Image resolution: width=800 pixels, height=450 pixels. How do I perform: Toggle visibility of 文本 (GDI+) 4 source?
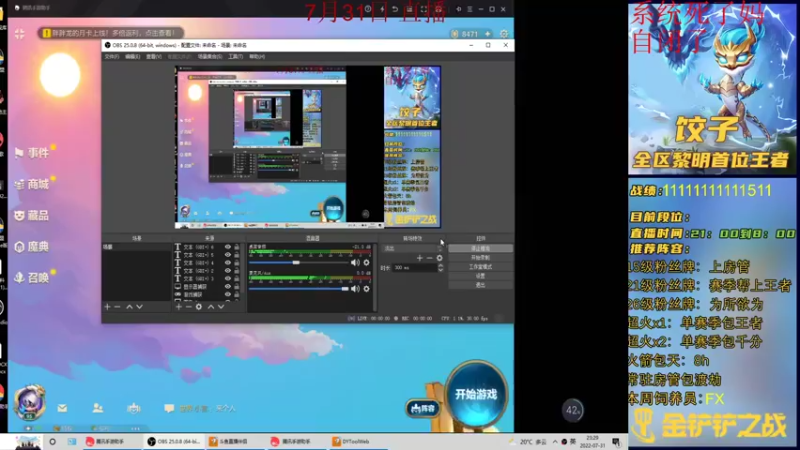228,263
